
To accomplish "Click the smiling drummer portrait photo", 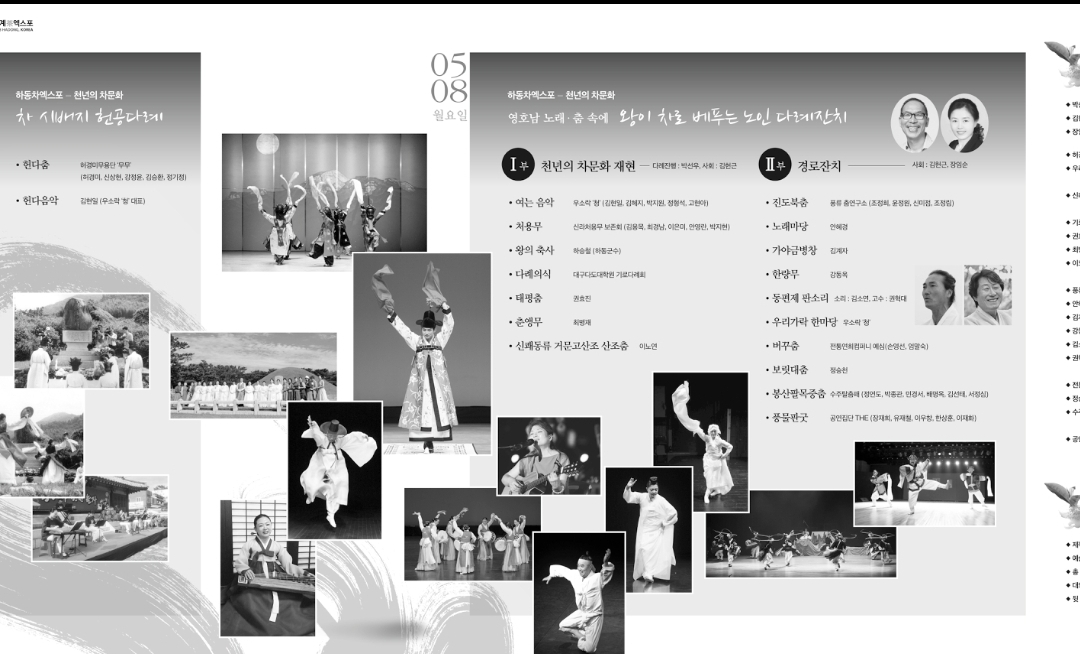I will 988,296.
